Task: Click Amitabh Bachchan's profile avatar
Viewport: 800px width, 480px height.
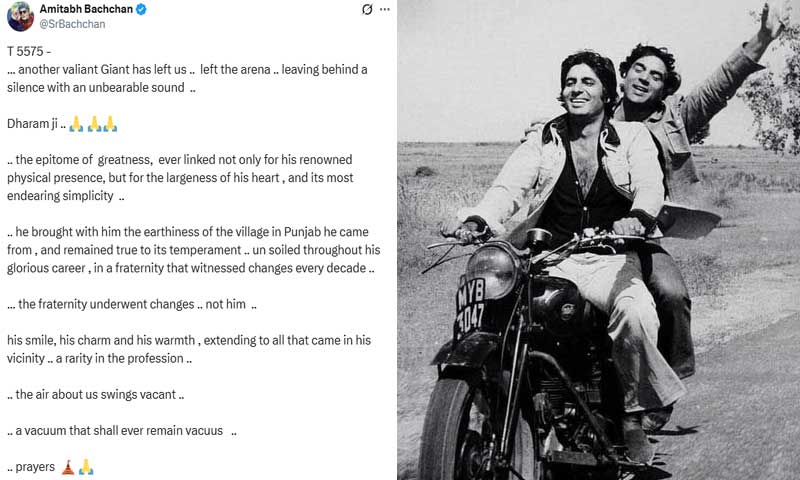Action: pos(20,17)
